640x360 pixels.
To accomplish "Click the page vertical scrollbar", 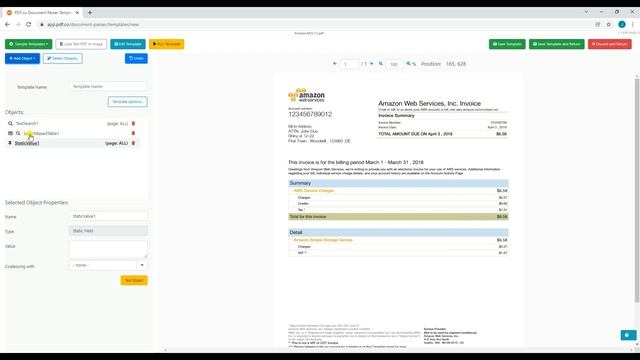I will (x=637, y=190).
